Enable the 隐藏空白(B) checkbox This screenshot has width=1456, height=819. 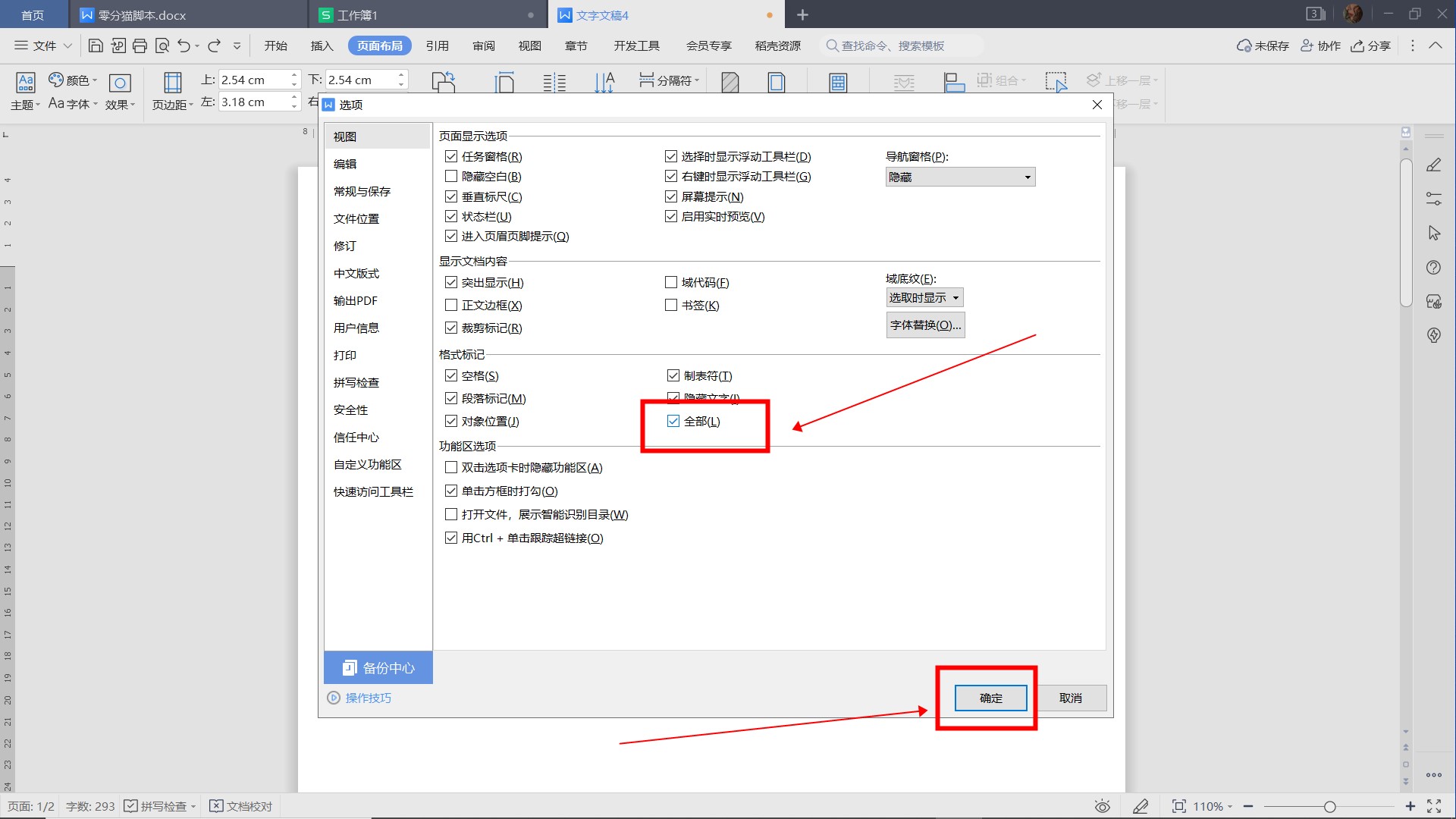[x=451, y=176]
